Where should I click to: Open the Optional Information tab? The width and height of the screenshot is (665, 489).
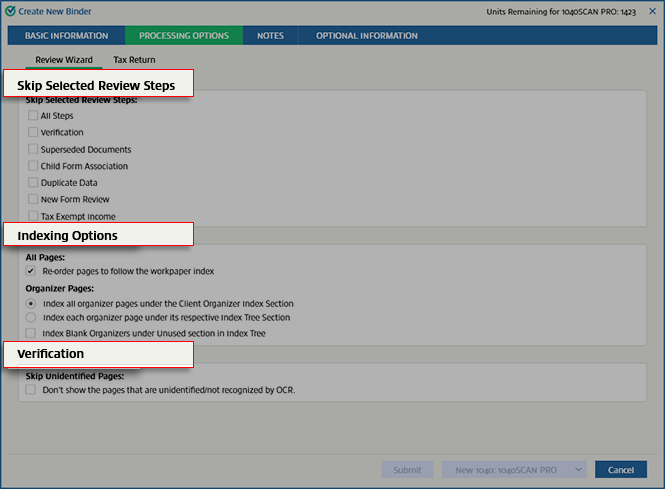coord(367,36)
